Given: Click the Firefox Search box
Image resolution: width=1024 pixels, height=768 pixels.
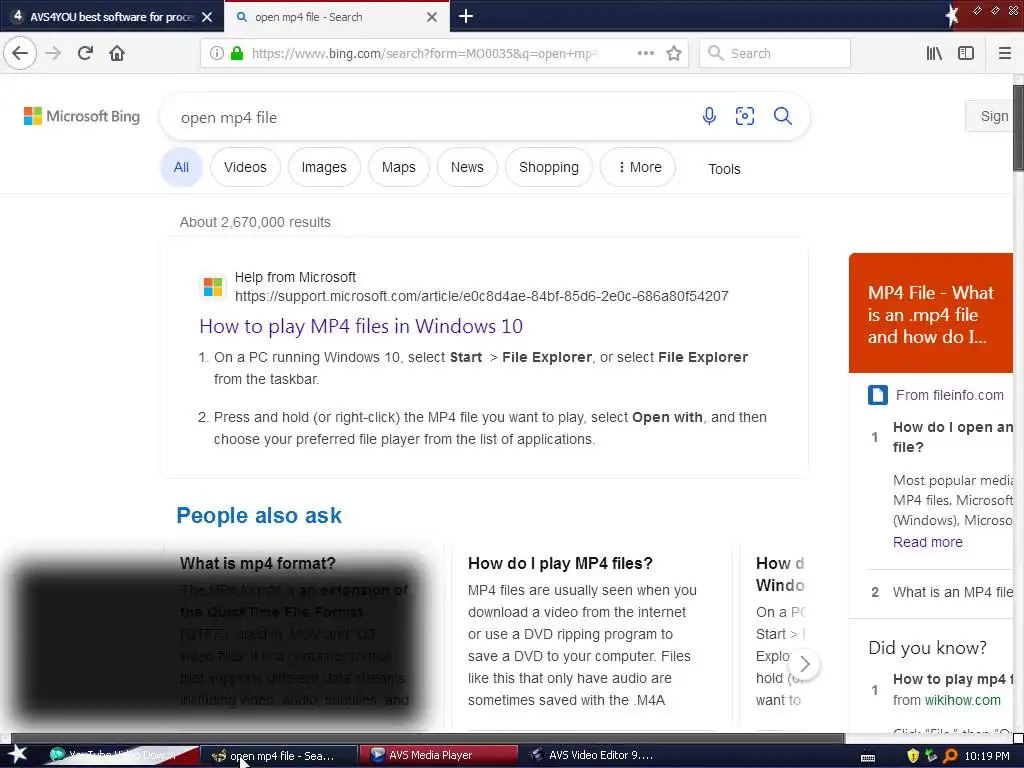Looking at the screenshot, I should (775, 54).
